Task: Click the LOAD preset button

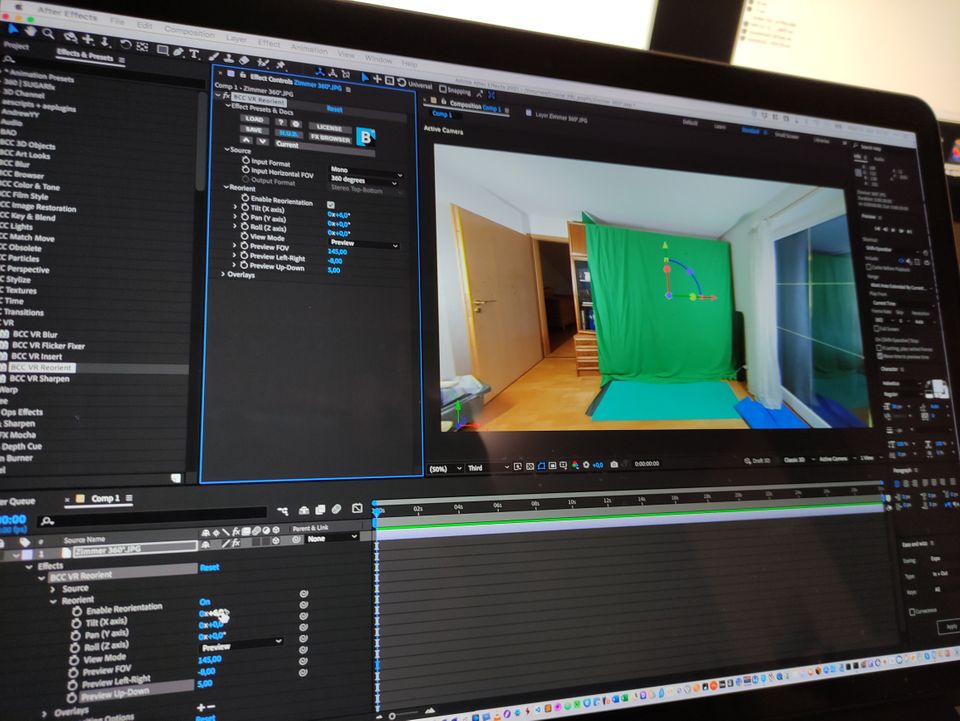Action: (254, 118)
